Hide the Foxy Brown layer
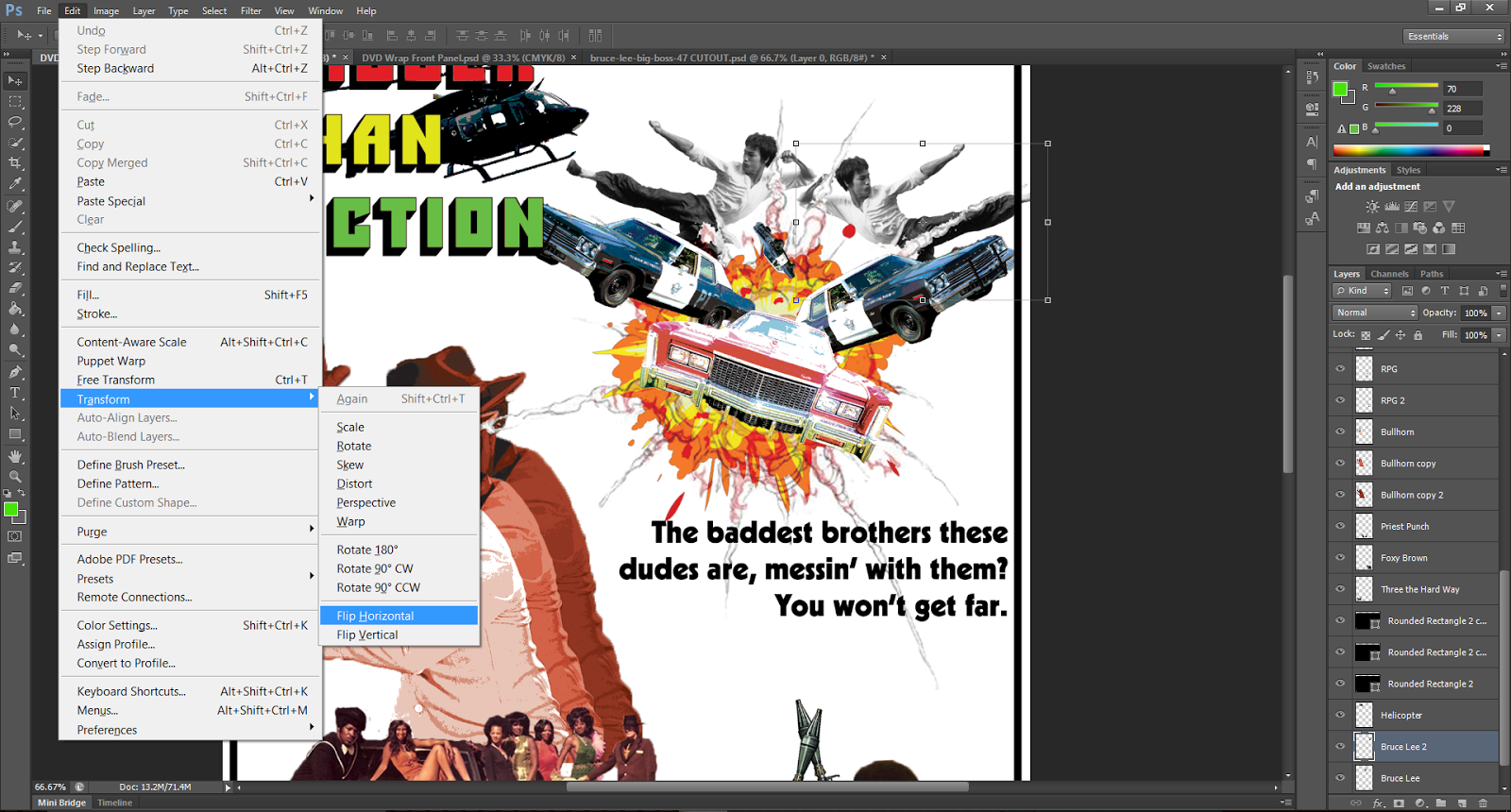The image size is (1511, 812). 1340,558
